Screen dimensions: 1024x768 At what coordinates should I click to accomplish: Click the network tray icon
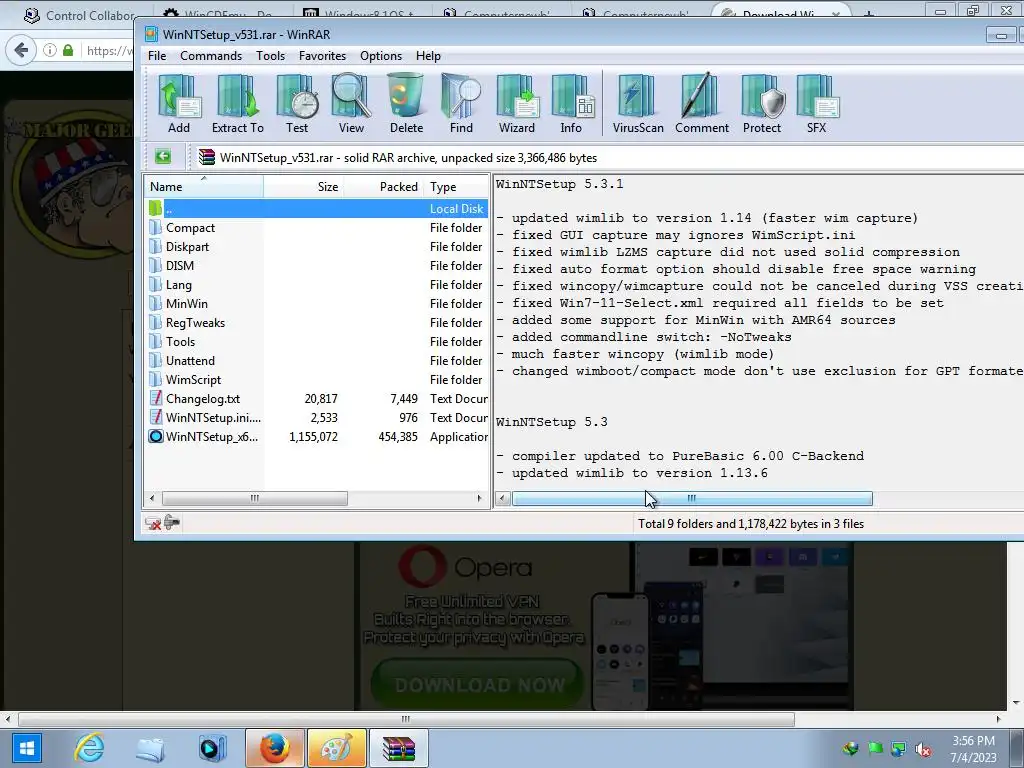pyautogui.click(x=899, y=749)
